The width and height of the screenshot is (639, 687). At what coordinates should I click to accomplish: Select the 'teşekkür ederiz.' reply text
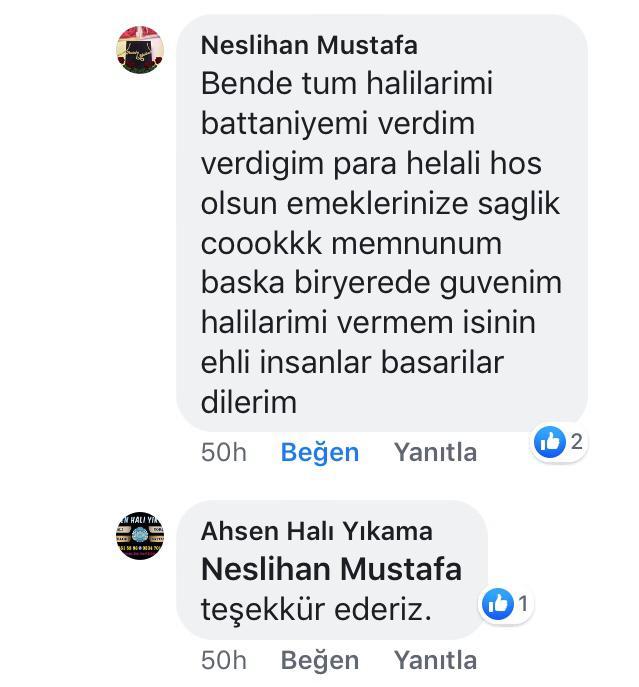click(x=316, y=610)
